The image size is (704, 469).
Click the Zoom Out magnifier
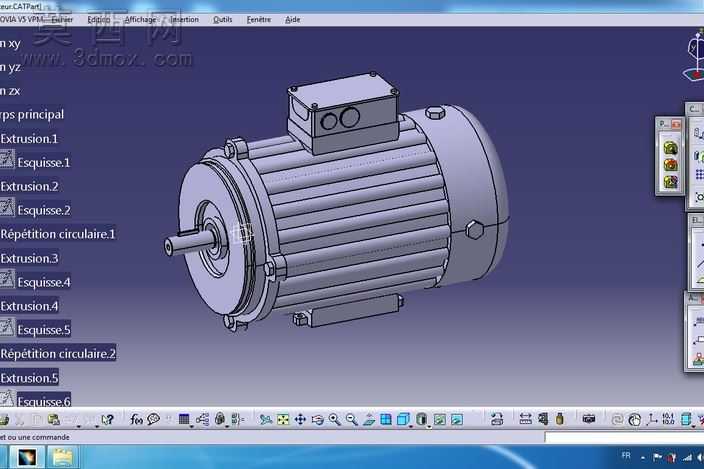pos(352,420)
